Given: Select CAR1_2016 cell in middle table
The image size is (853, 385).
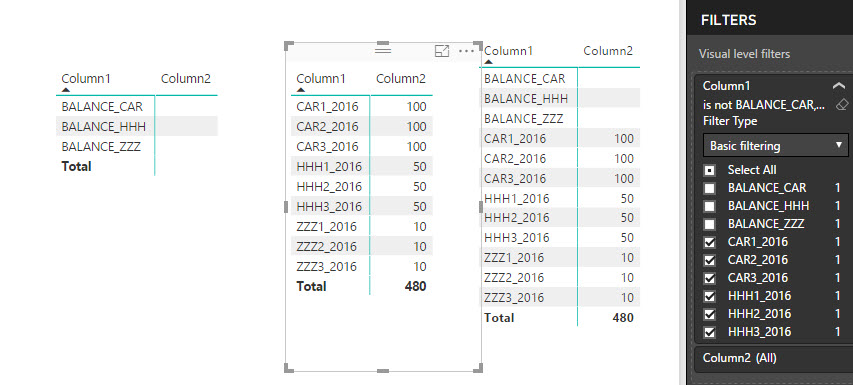Looking at the screenshot, I should 327,107.
